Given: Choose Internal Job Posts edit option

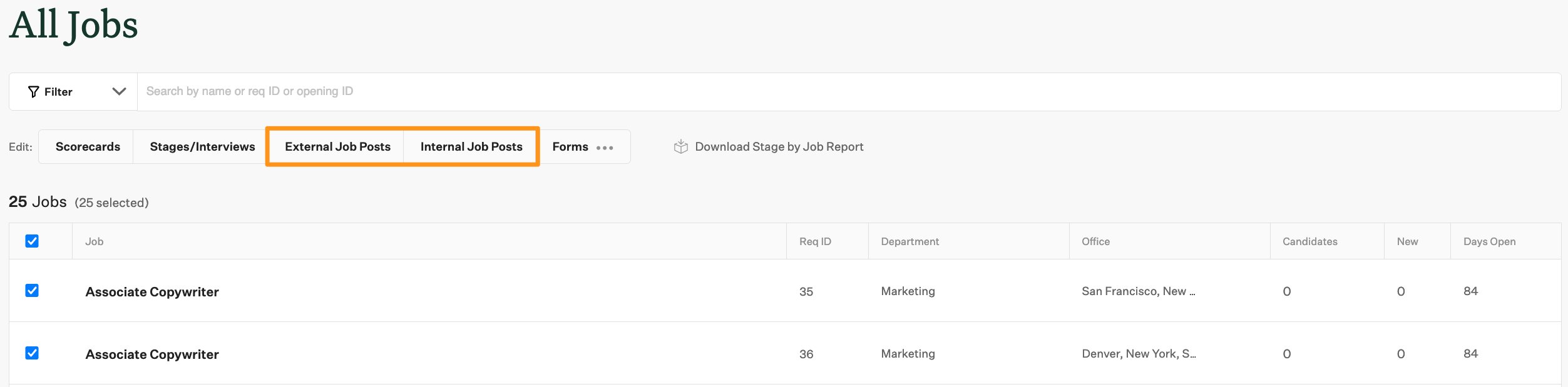Looking at the screenshot, I should (x=471, y=147).
